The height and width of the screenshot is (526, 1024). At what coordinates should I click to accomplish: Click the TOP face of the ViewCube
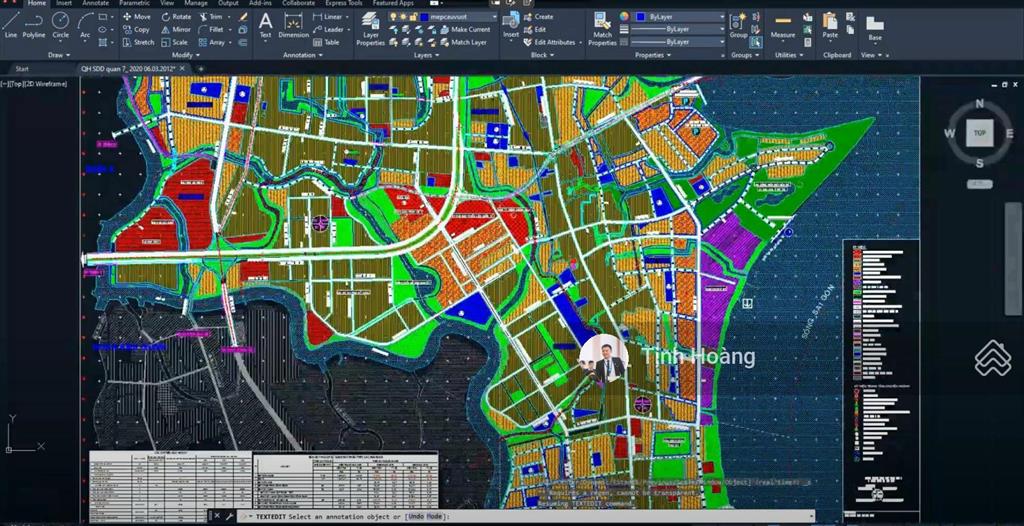pos(980,133)
